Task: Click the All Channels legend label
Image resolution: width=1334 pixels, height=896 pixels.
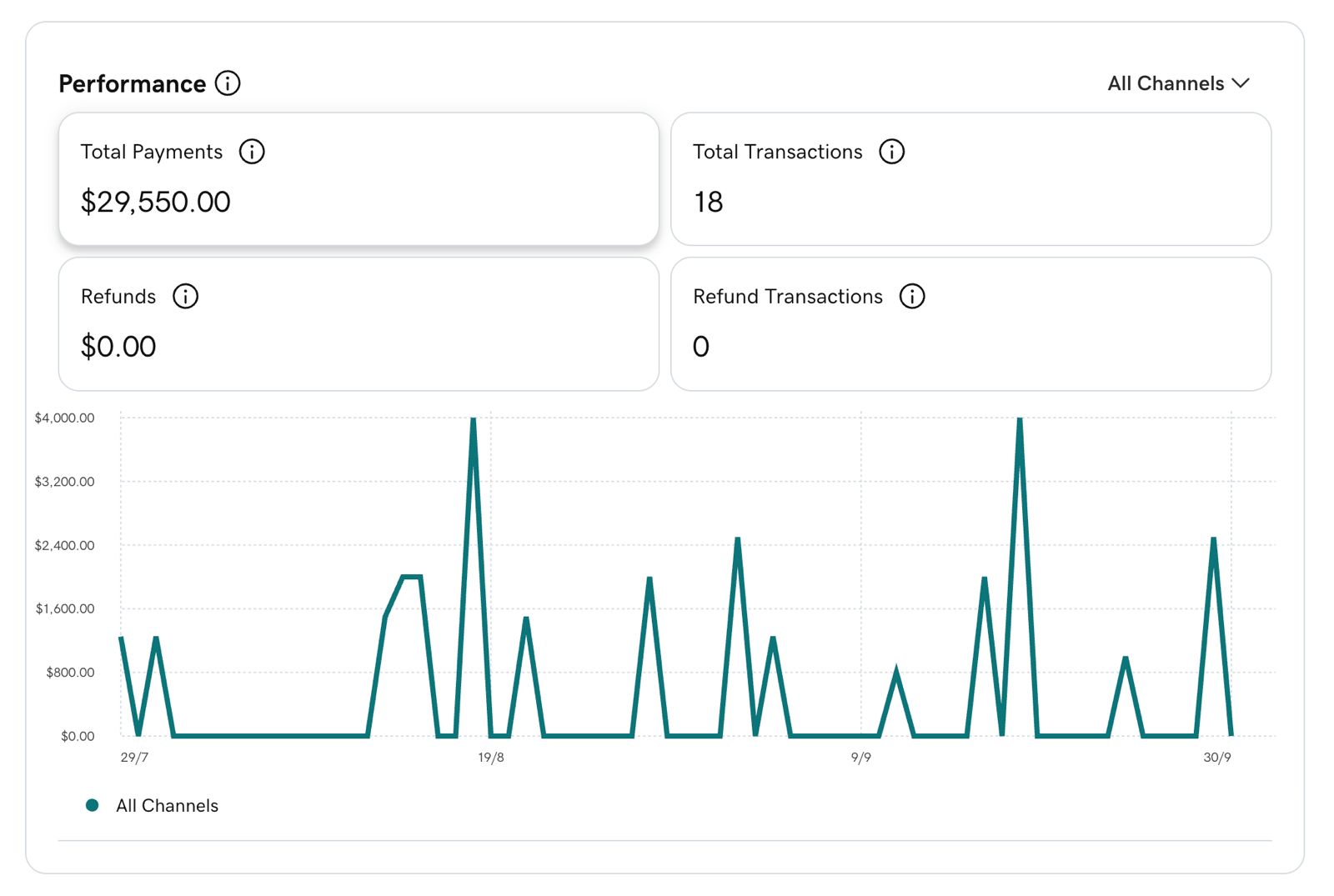Action: click(x=167, y=806)
